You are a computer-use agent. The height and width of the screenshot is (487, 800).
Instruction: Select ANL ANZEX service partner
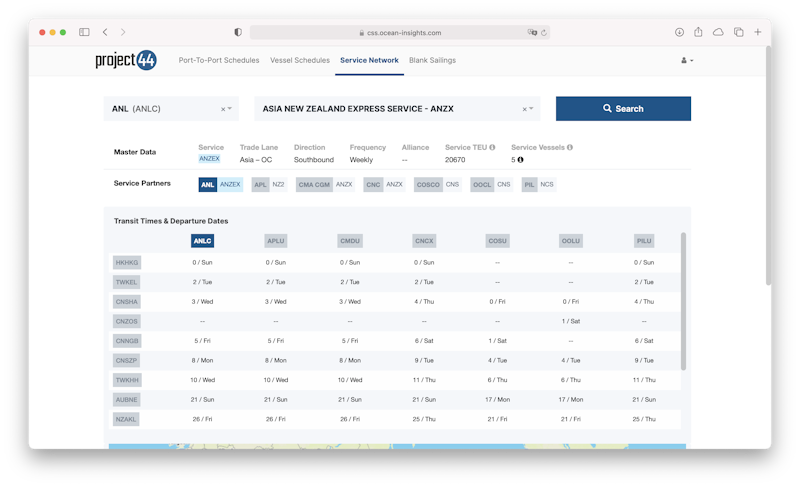click(220, 185)
